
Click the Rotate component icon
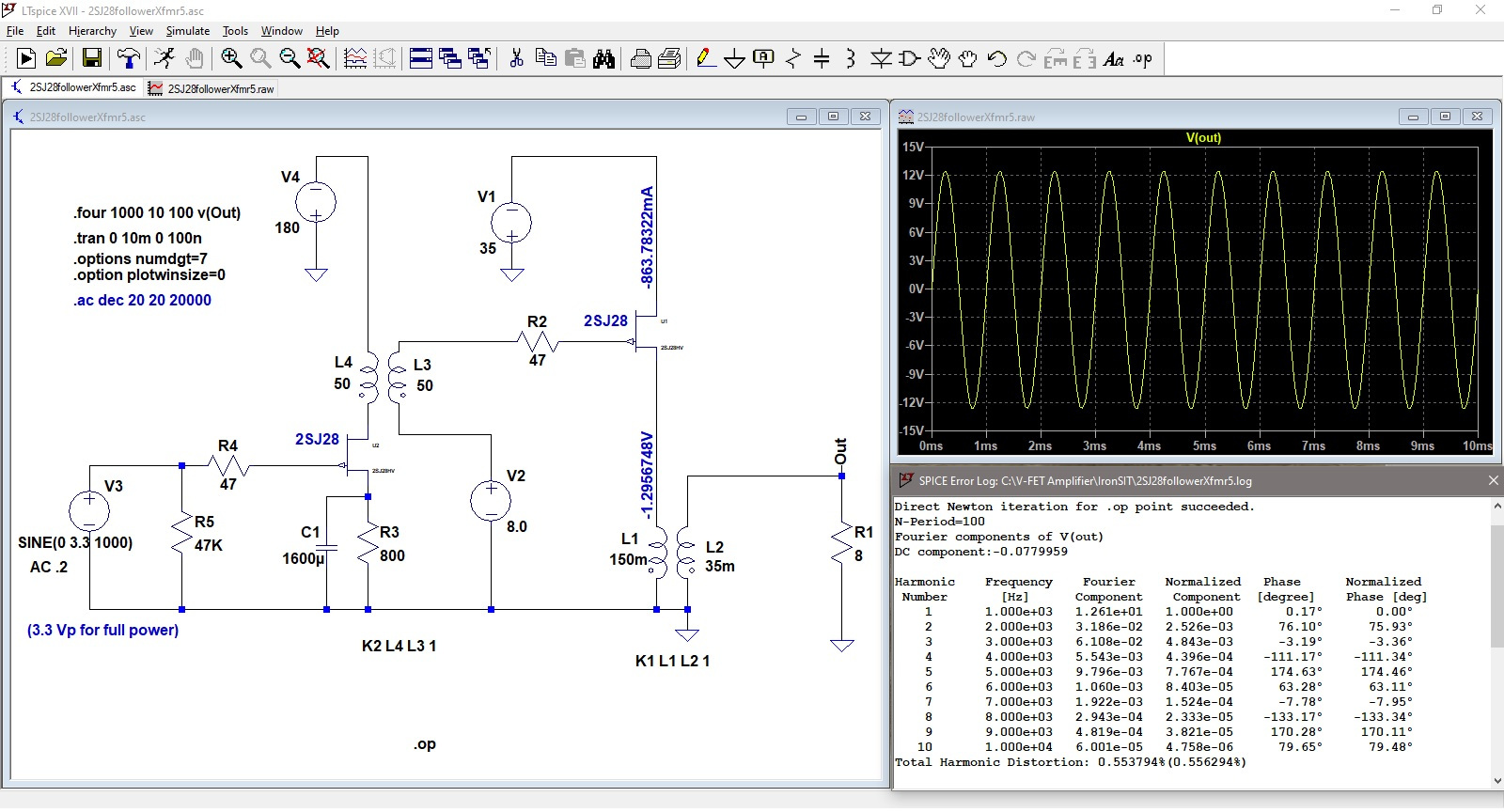1056,59
